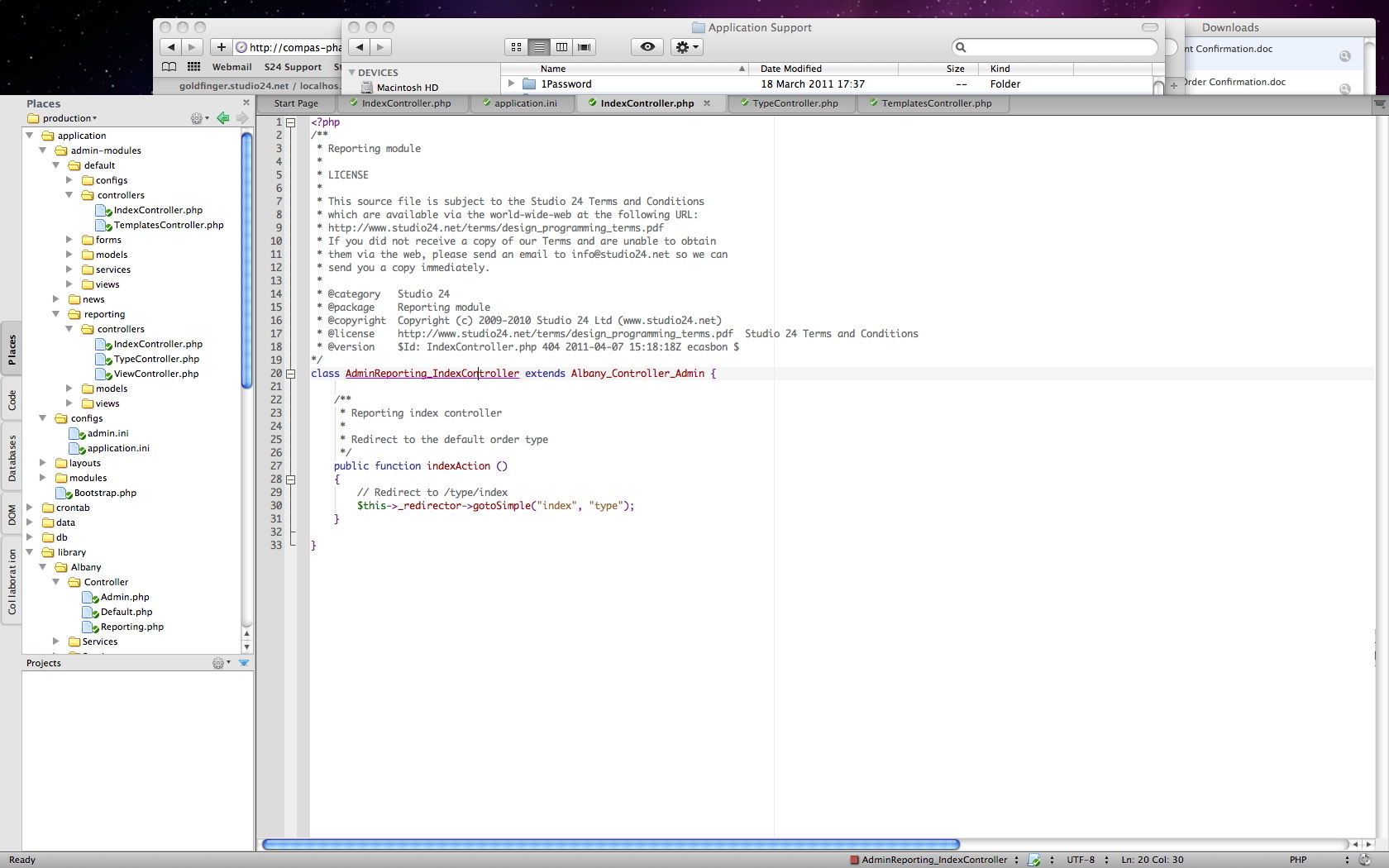Image resolution: width=1389 pixels, height=868 pixels.
Task: Click the Databases side panel tab
Action: [12, 459]
